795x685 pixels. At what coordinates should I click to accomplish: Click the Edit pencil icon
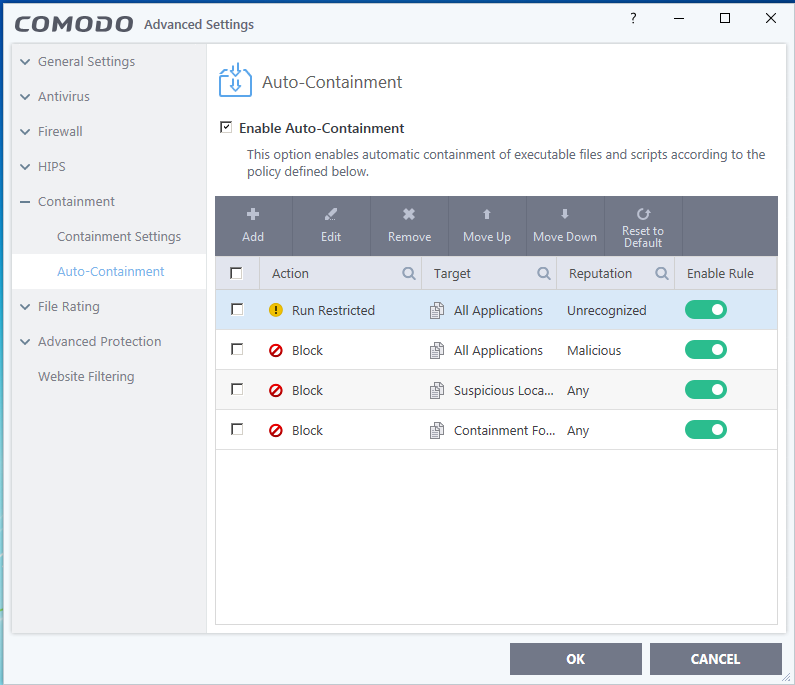pyautogui.click(x=331, y=214)
